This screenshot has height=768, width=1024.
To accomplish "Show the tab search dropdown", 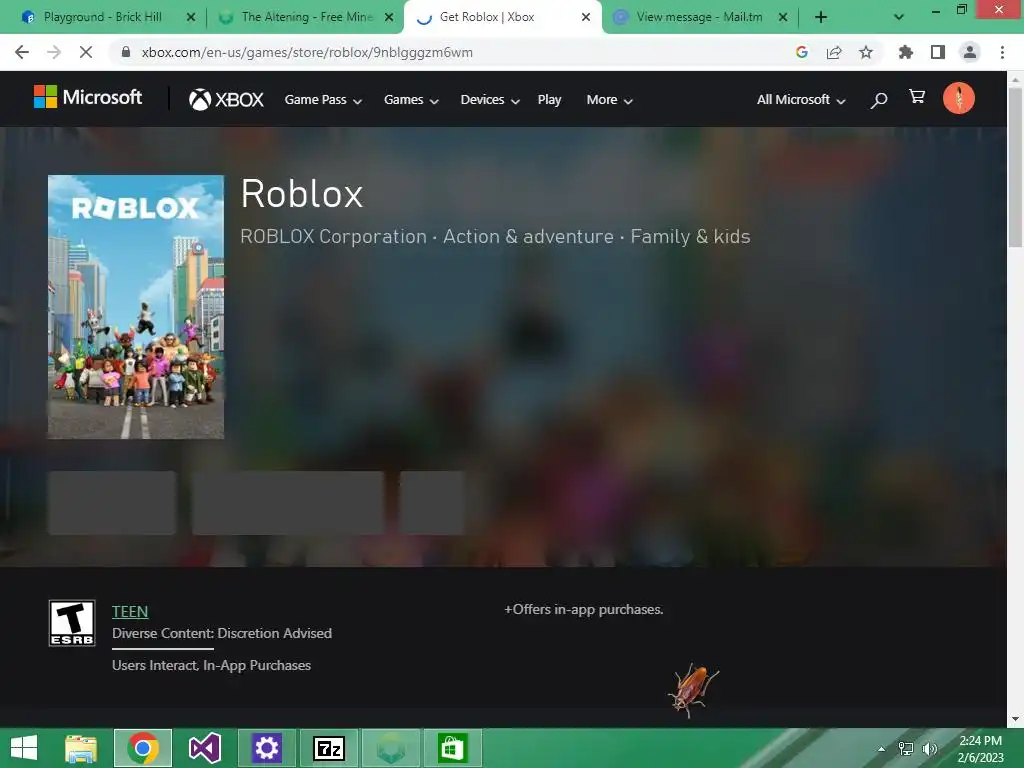I will coord(899,17).
